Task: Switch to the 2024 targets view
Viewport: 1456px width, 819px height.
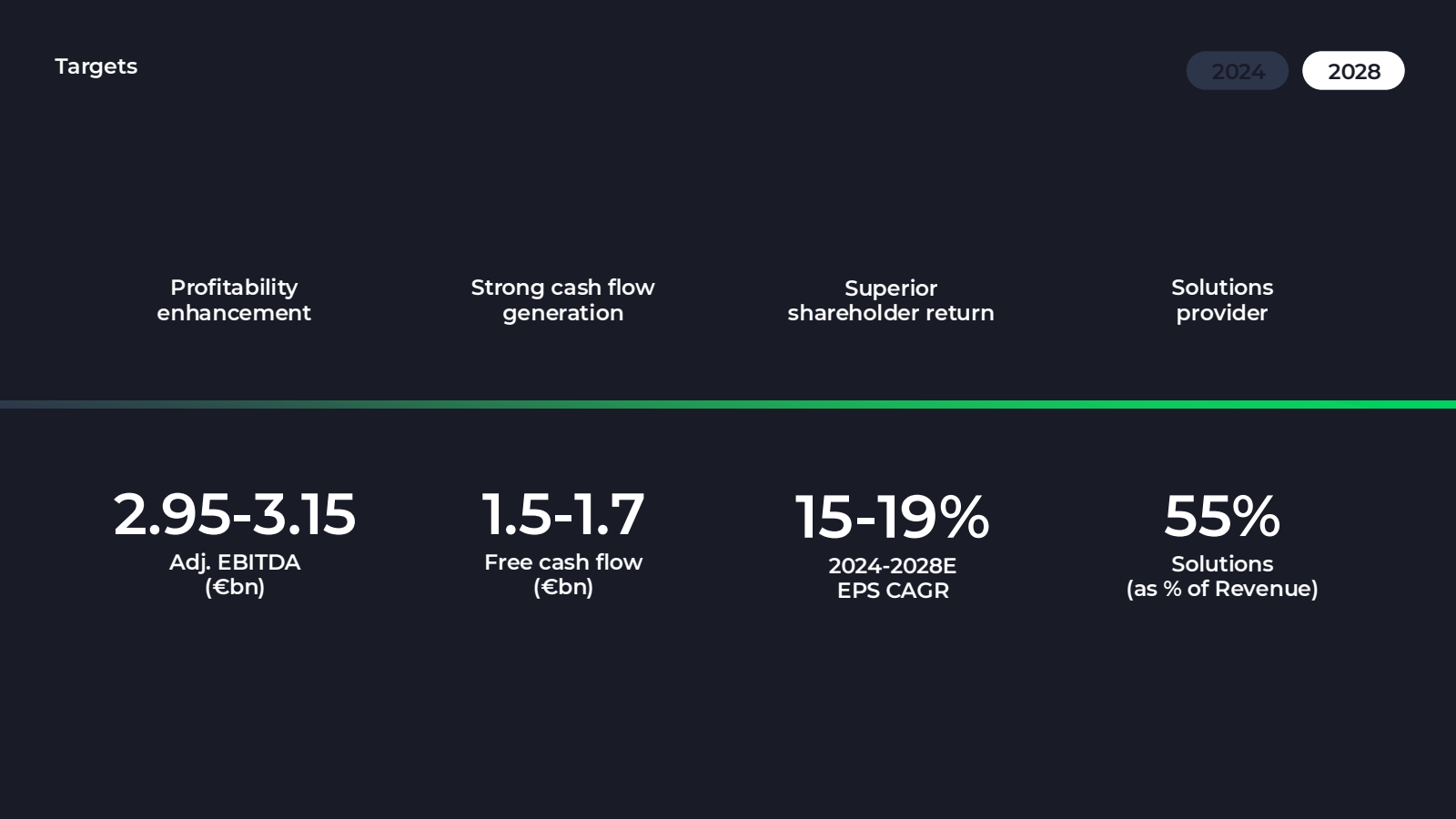Action: tap(1237, 71)
